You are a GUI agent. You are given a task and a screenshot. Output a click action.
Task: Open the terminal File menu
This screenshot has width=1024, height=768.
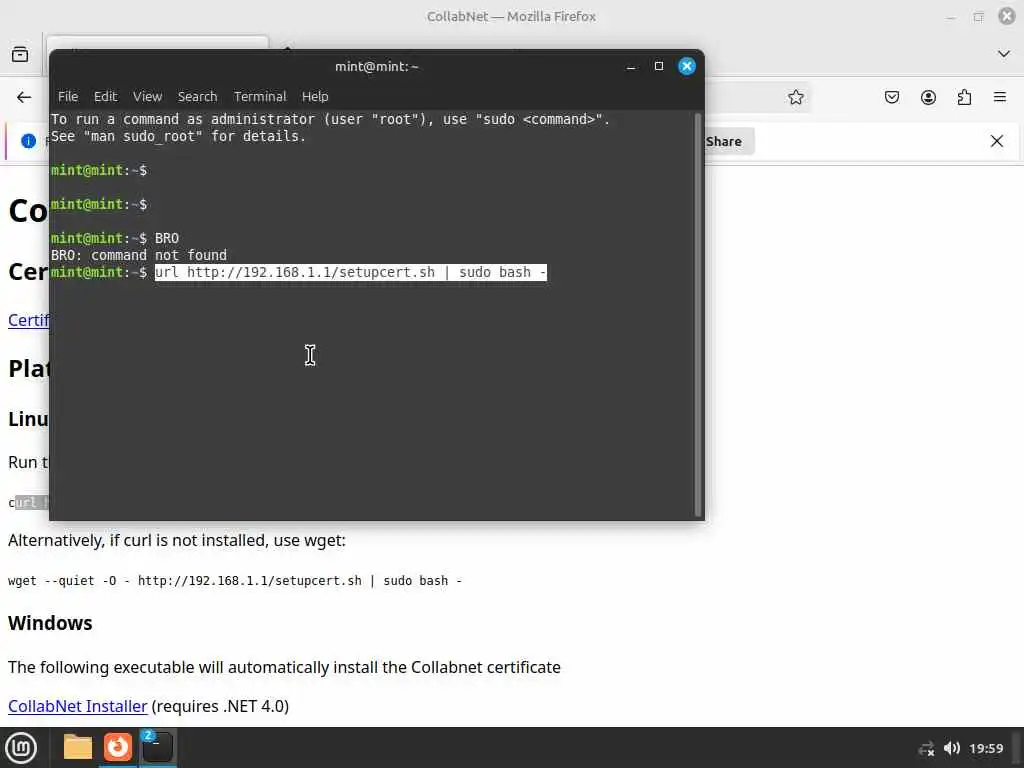tap(68, 97)
